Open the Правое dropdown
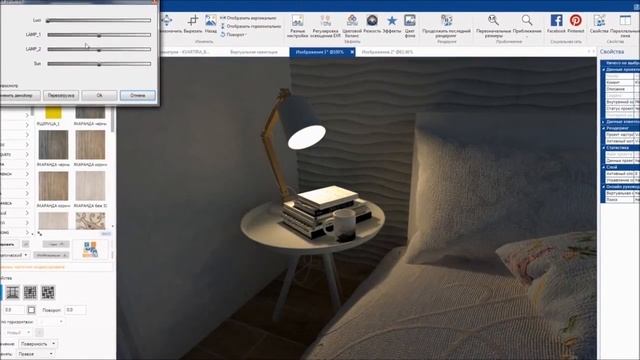The height and width of the screenshot is (360, 640). pos(36,354)
